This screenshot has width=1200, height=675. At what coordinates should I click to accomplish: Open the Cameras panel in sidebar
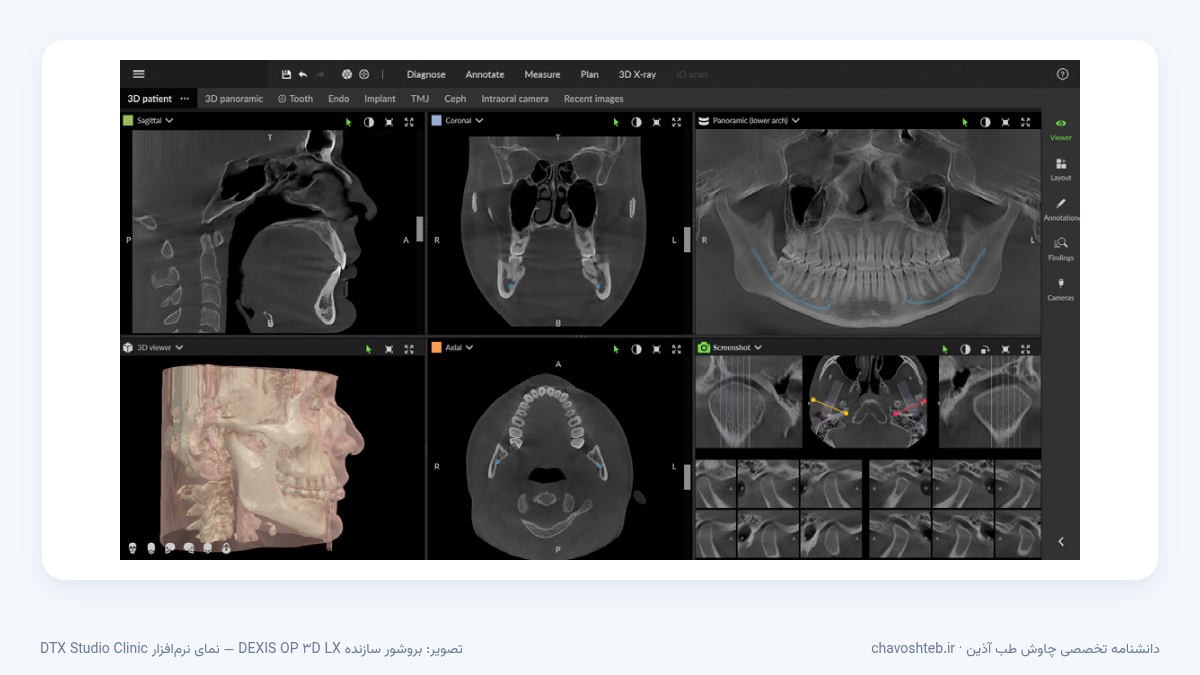pyautogui.click(x=1061, y=289)
